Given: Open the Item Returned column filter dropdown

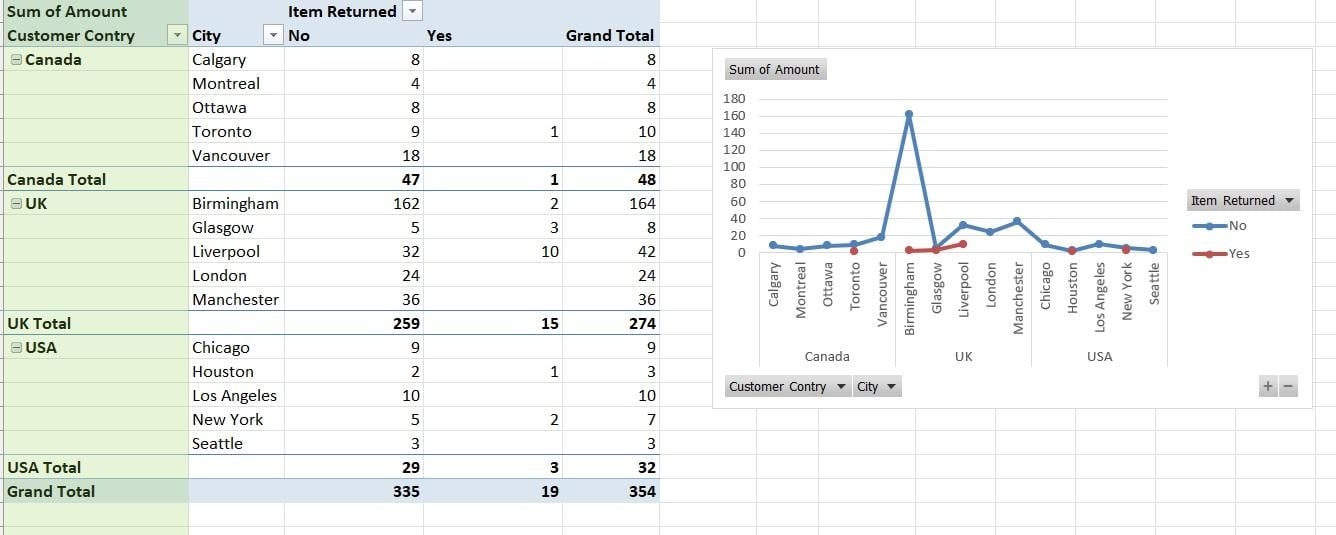Looking at the screenshot, I should (412, 11).
